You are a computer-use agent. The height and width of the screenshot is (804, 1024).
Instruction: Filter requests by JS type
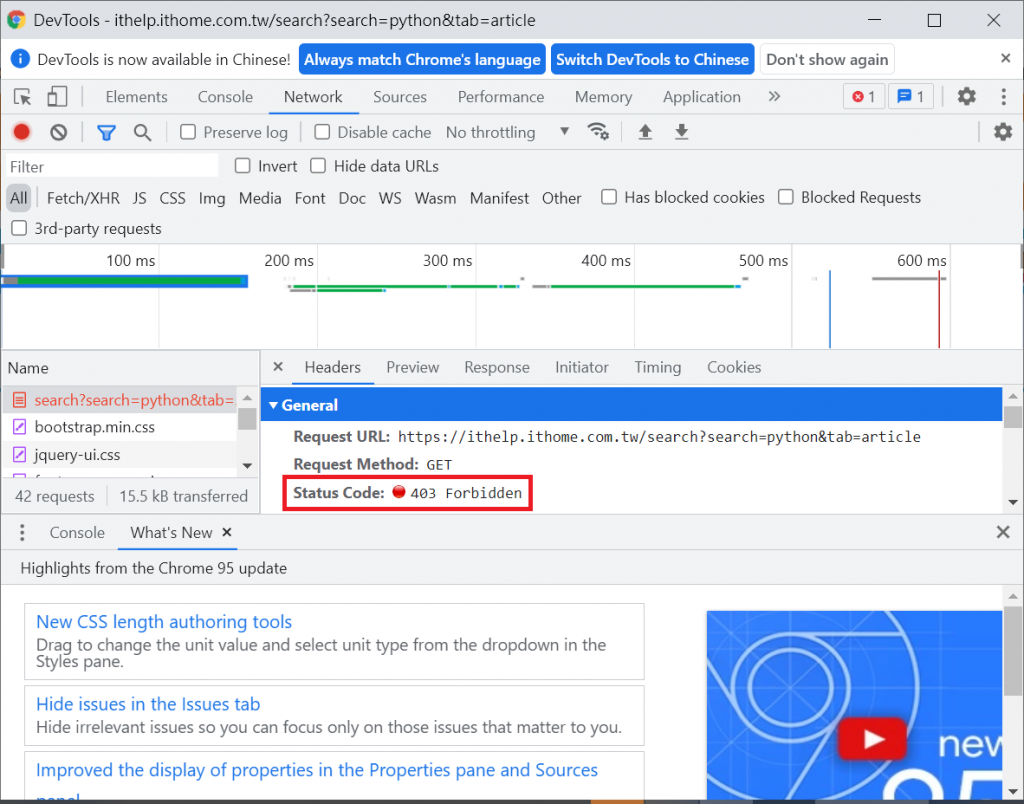[139, 198]
